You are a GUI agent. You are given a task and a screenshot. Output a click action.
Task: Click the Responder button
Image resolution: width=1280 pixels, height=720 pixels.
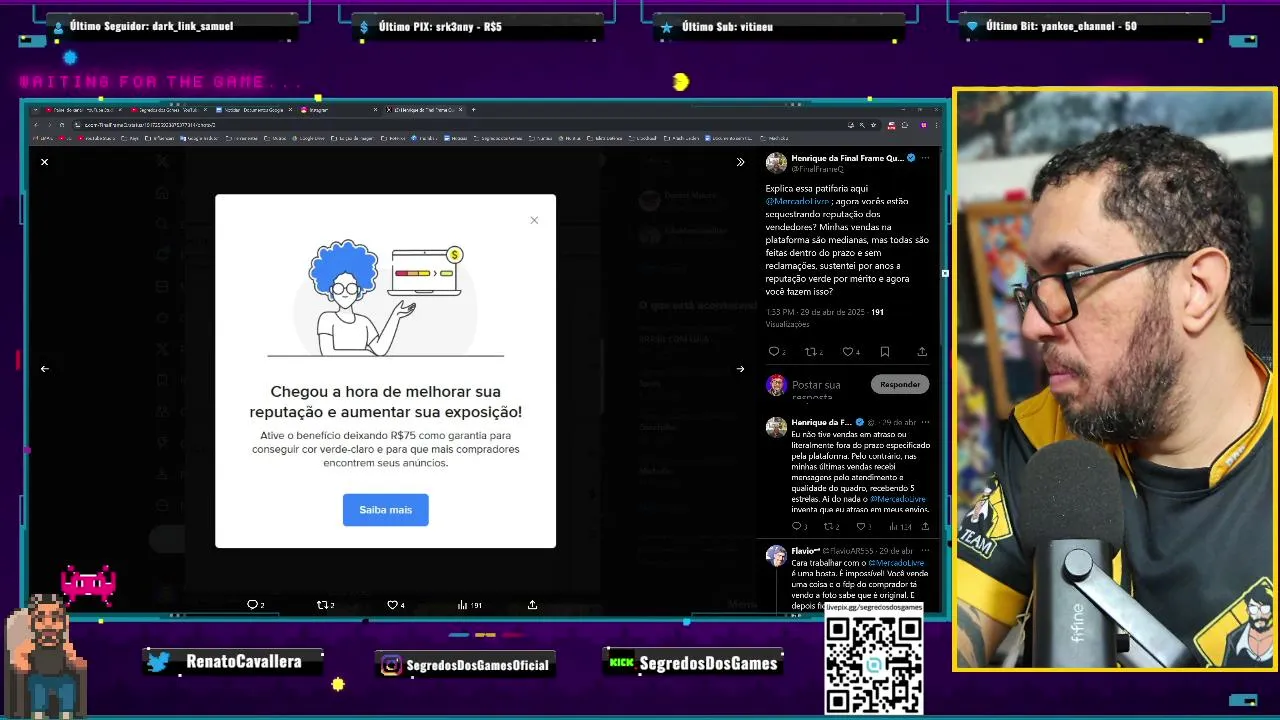(900, 384)
